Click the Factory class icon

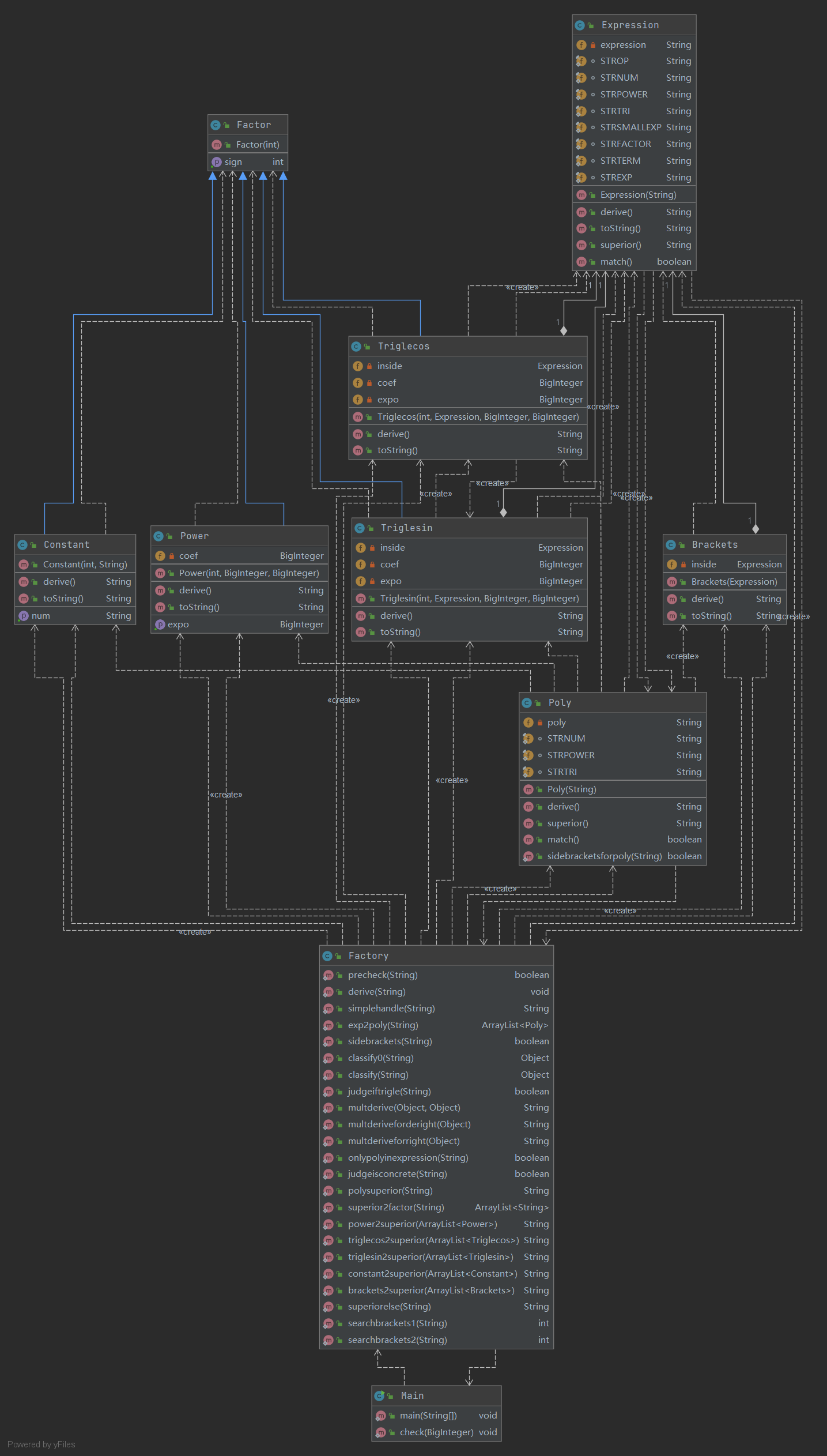[327, 956]
